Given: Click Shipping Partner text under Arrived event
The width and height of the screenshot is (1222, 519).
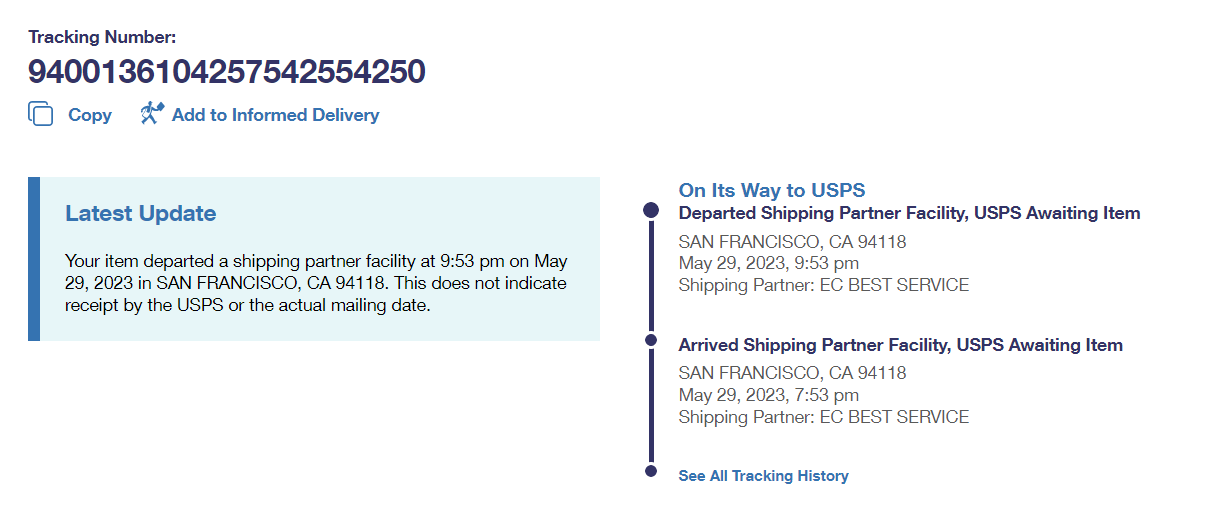Looking at the screenshot, I should point(823,417).
